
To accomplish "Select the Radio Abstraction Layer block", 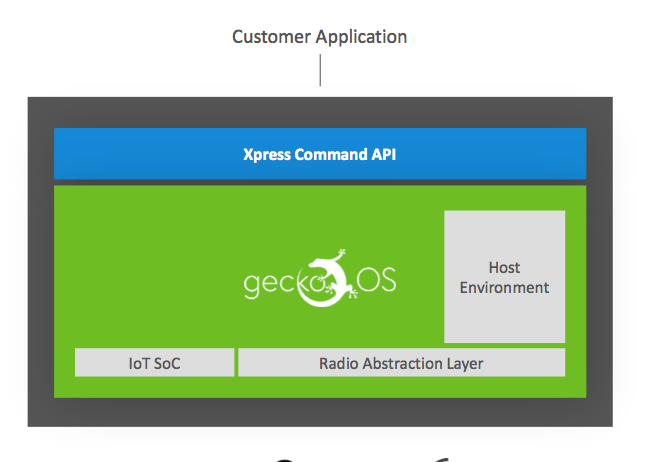I will click(x=401, y=363).
